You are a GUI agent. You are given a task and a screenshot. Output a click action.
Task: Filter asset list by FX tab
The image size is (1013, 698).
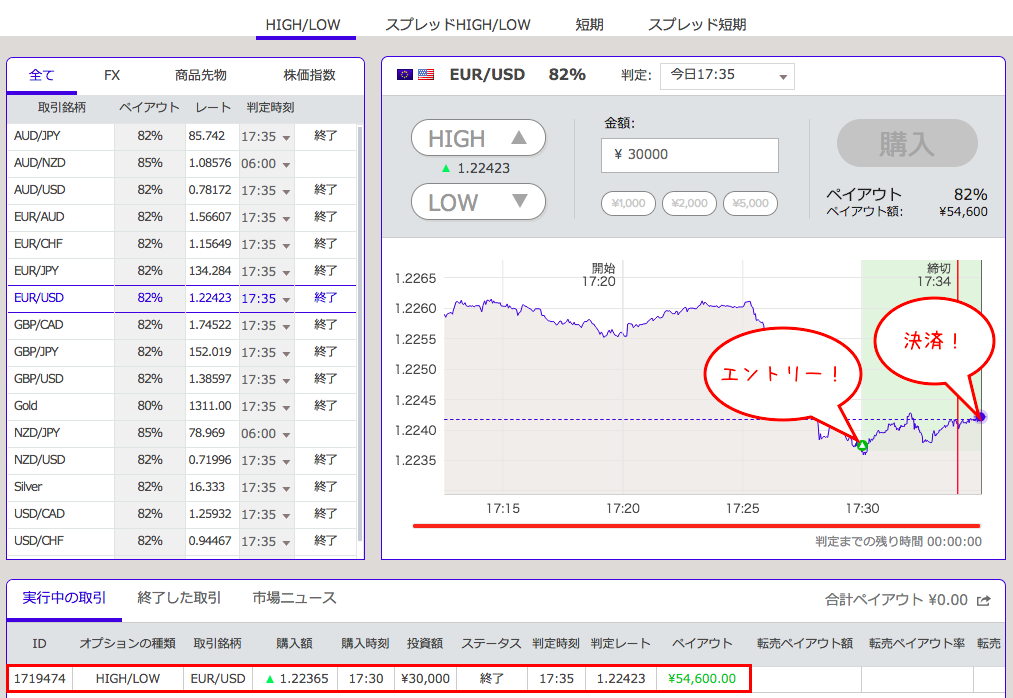[x=112, y=75]
